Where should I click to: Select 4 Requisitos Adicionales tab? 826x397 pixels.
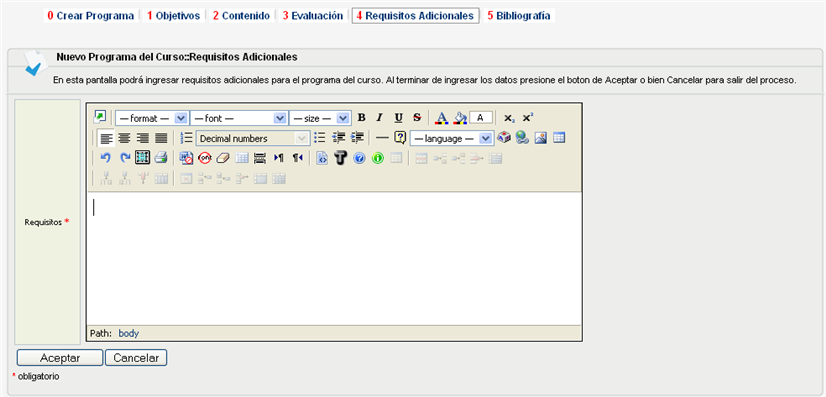(415, 16)
